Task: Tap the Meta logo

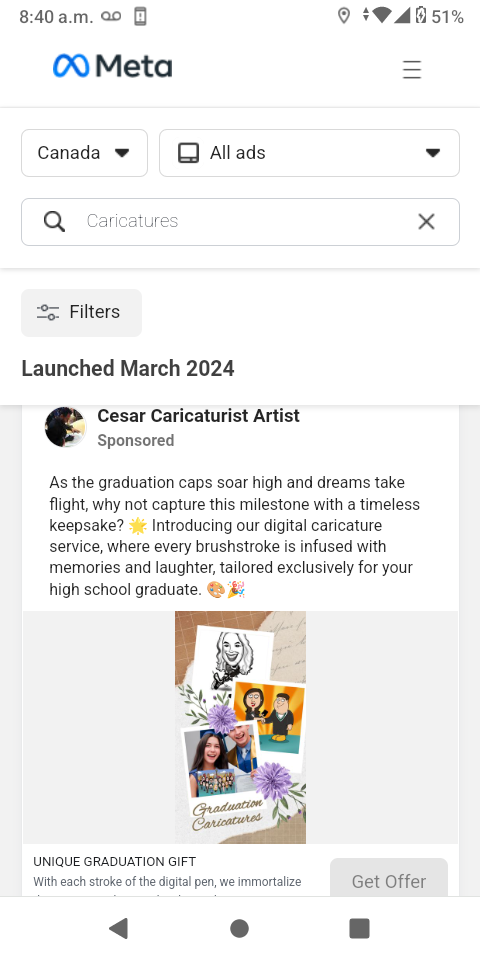Action: 113,66
